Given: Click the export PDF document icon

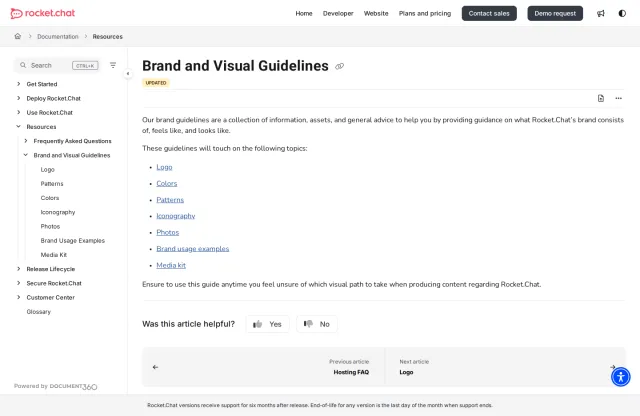Looking at the screenshot, I should (601, 98).
